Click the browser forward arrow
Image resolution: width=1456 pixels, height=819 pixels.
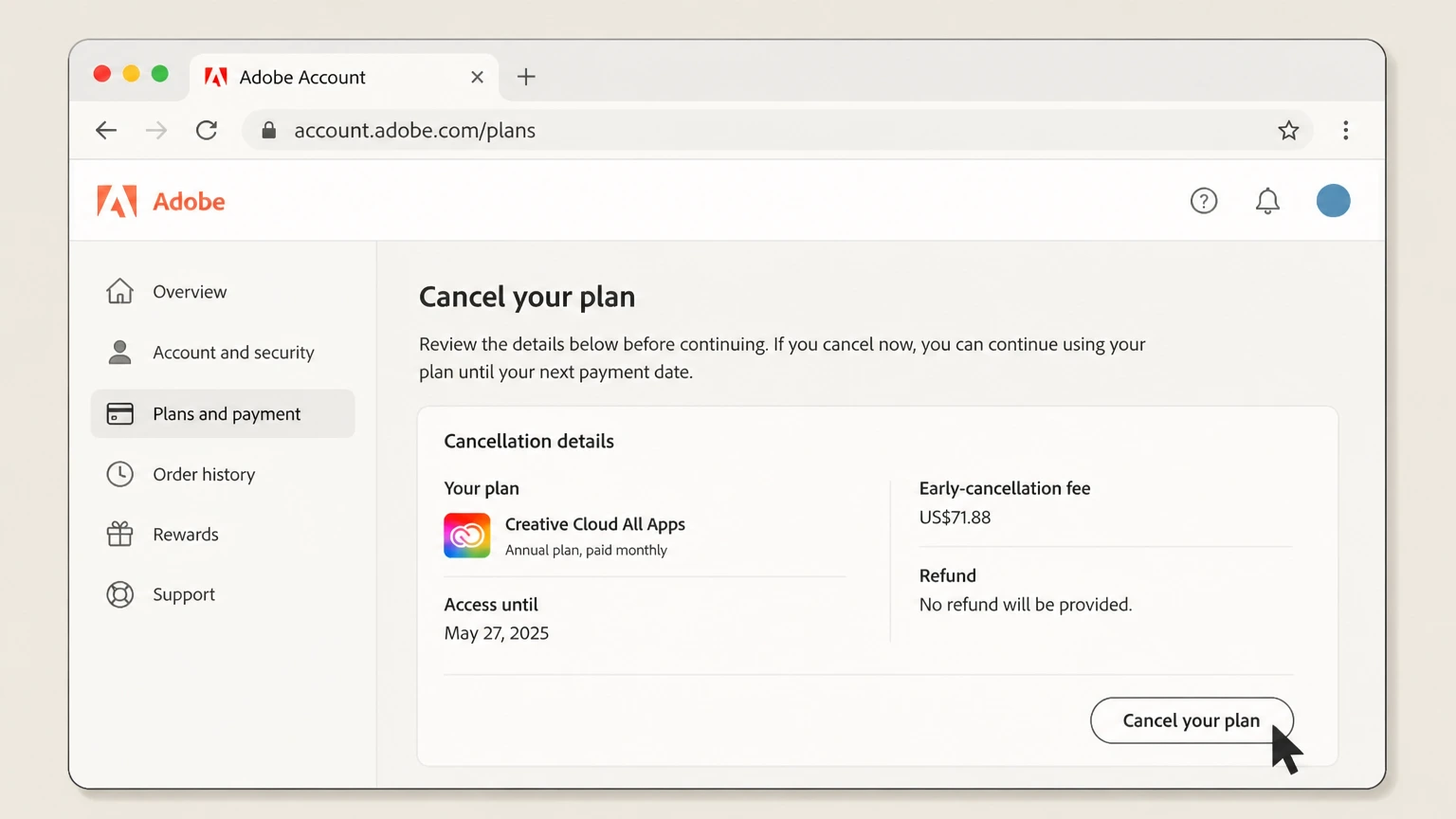click(x=156, y=130)
